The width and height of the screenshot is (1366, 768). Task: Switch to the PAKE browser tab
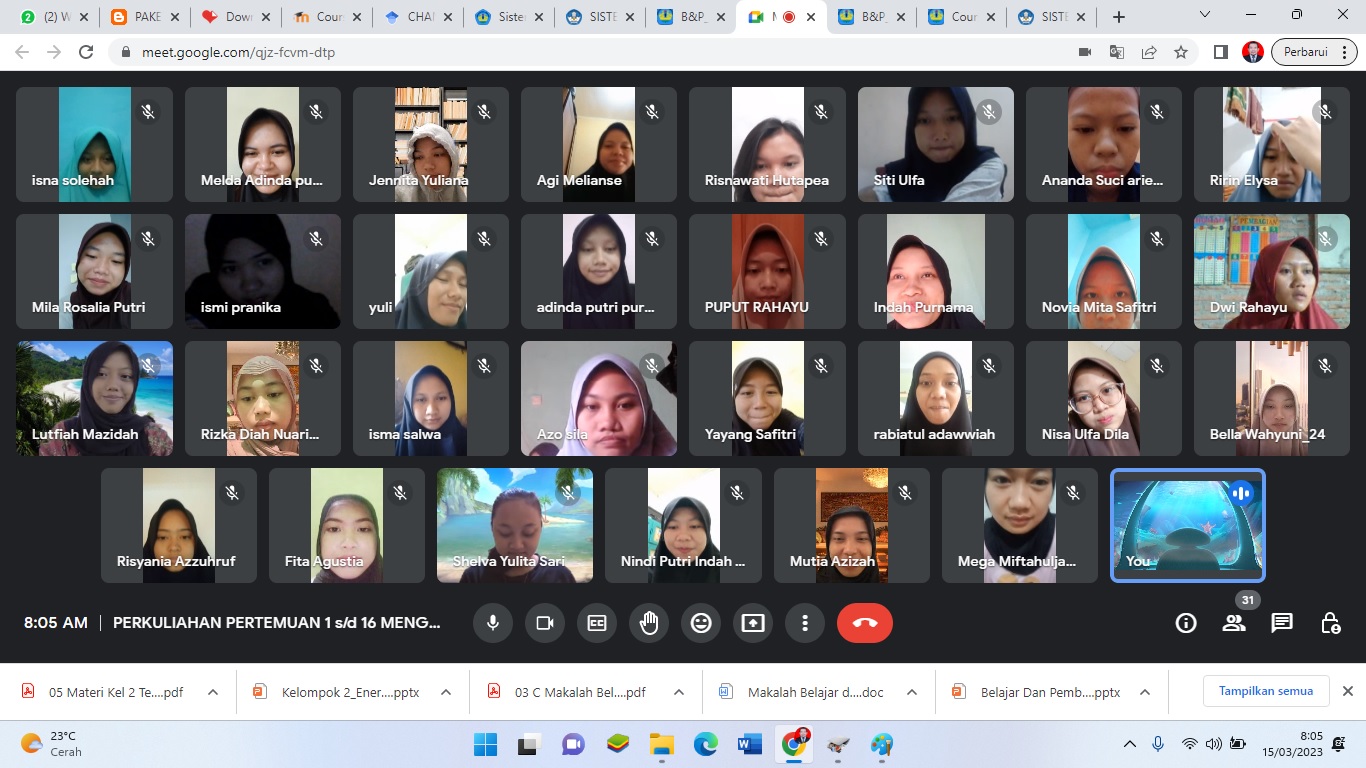pos(136,17)
